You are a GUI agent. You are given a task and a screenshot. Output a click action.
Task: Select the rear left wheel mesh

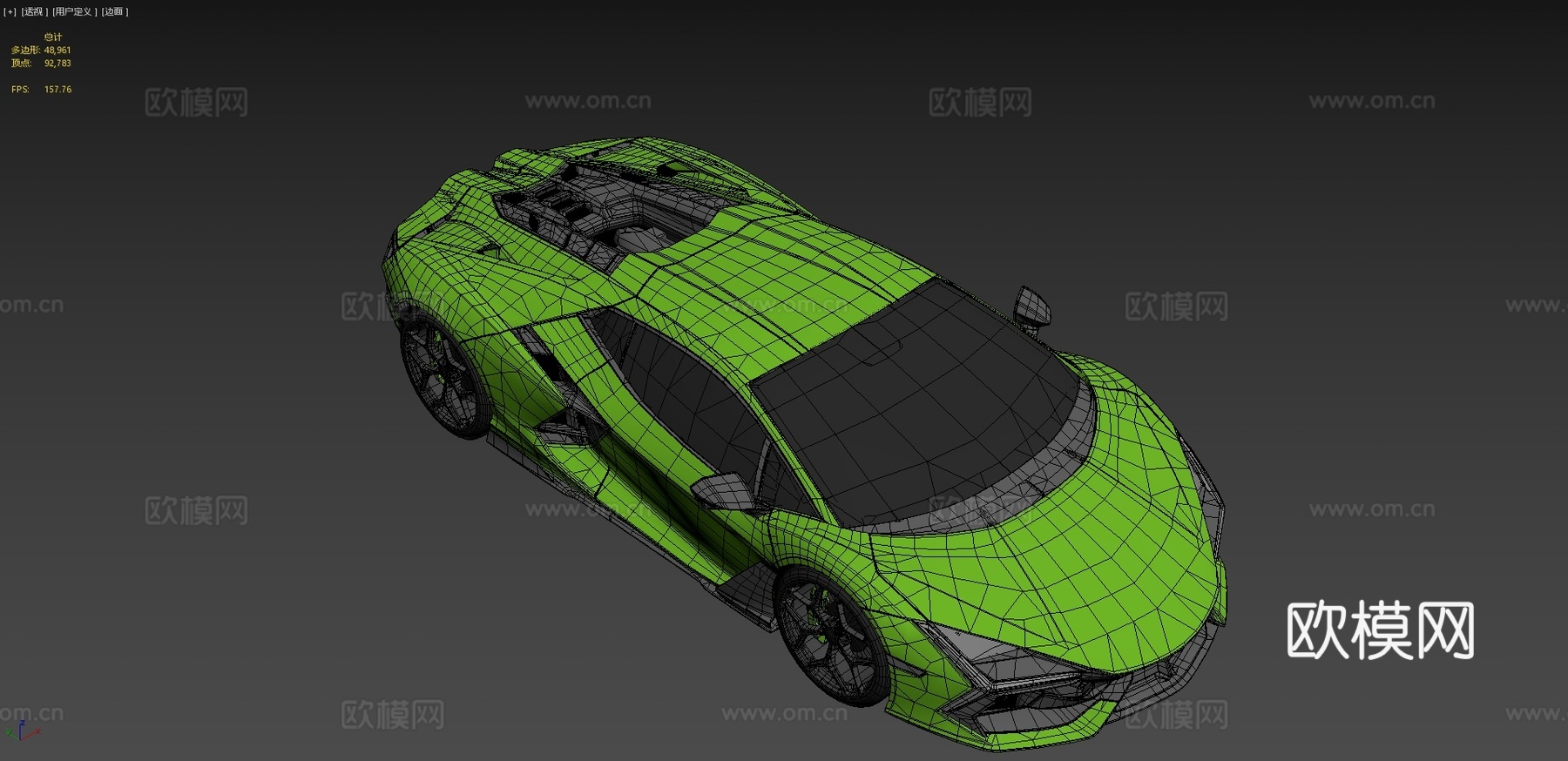pos(443,376)
